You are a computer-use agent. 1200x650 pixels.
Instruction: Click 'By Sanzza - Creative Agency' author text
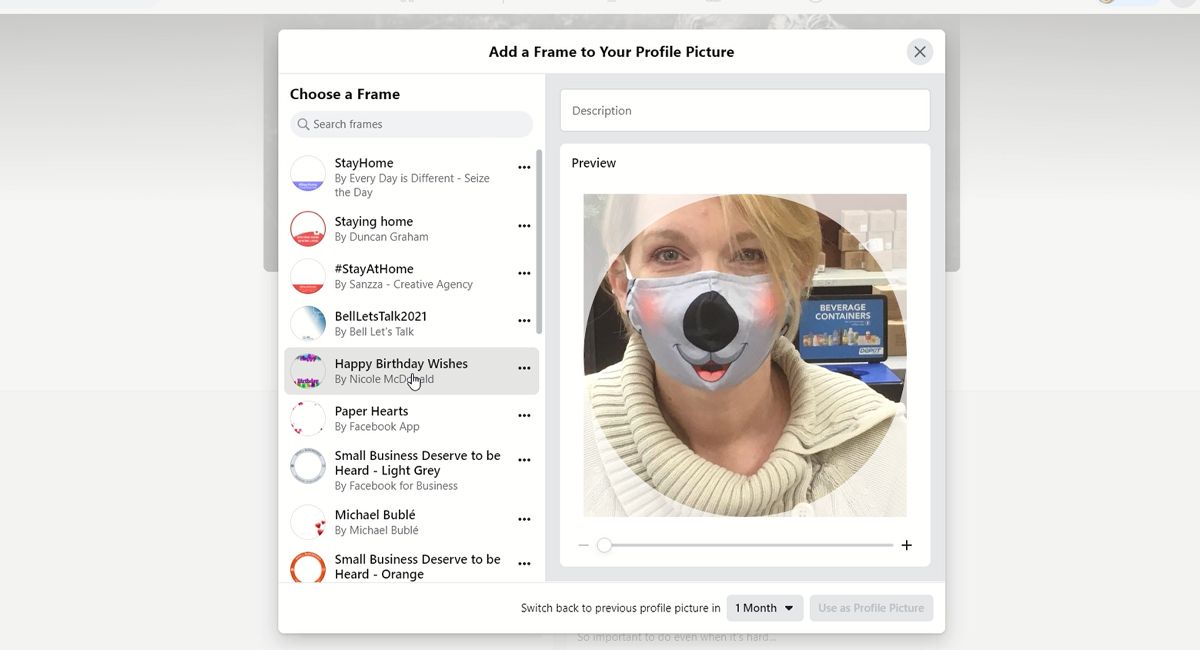404,284
